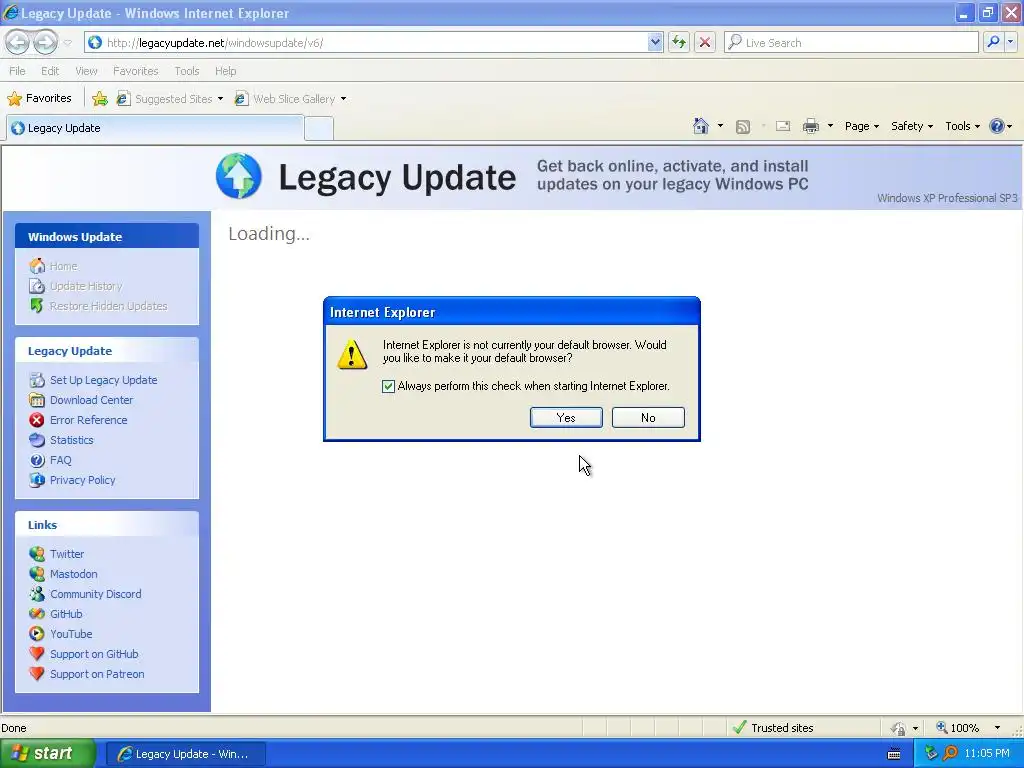Click the Forward navigation arrow
The width and height of the screenshot is (1024, 768).
45,42
